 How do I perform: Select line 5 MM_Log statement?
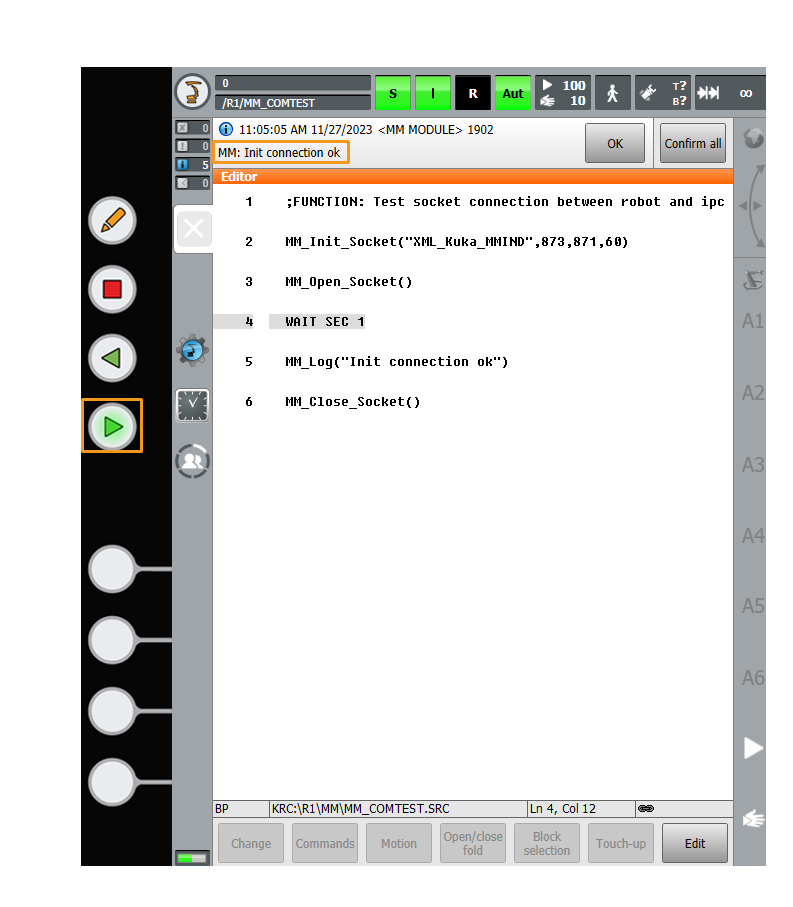pyautogui.click(x=397, y=362)
